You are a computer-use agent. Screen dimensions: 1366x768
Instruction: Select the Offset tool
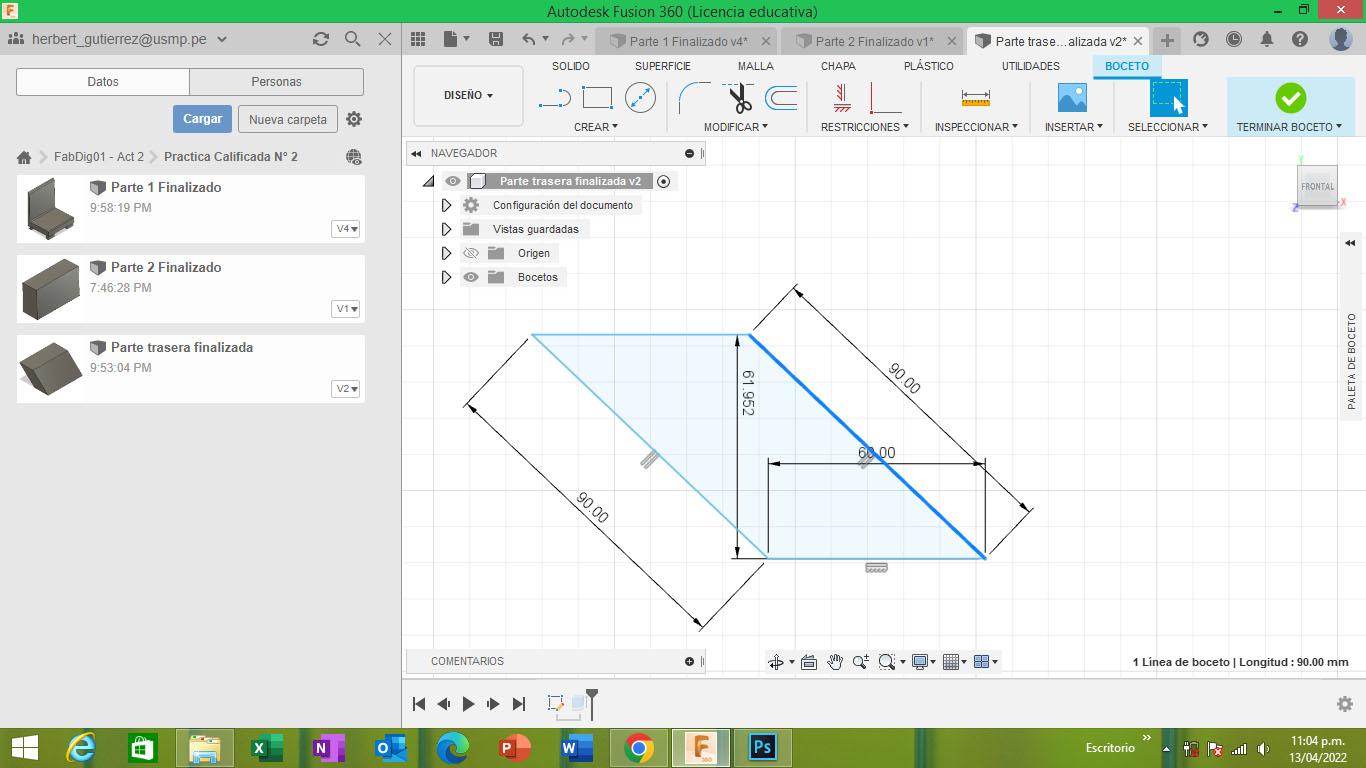point(781,98)
